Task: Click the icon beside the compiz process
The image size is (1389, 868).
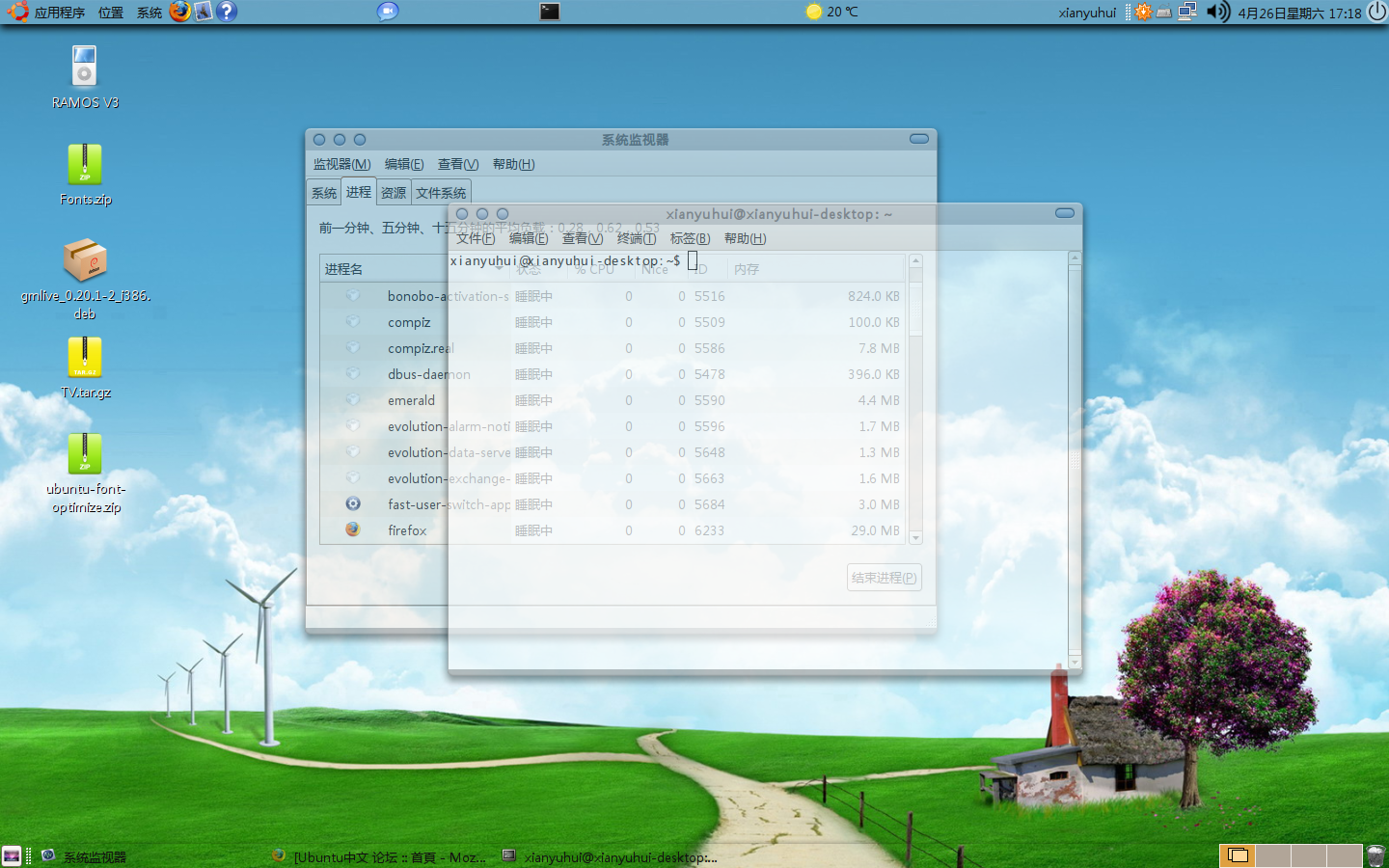Action: coord(353,321)
